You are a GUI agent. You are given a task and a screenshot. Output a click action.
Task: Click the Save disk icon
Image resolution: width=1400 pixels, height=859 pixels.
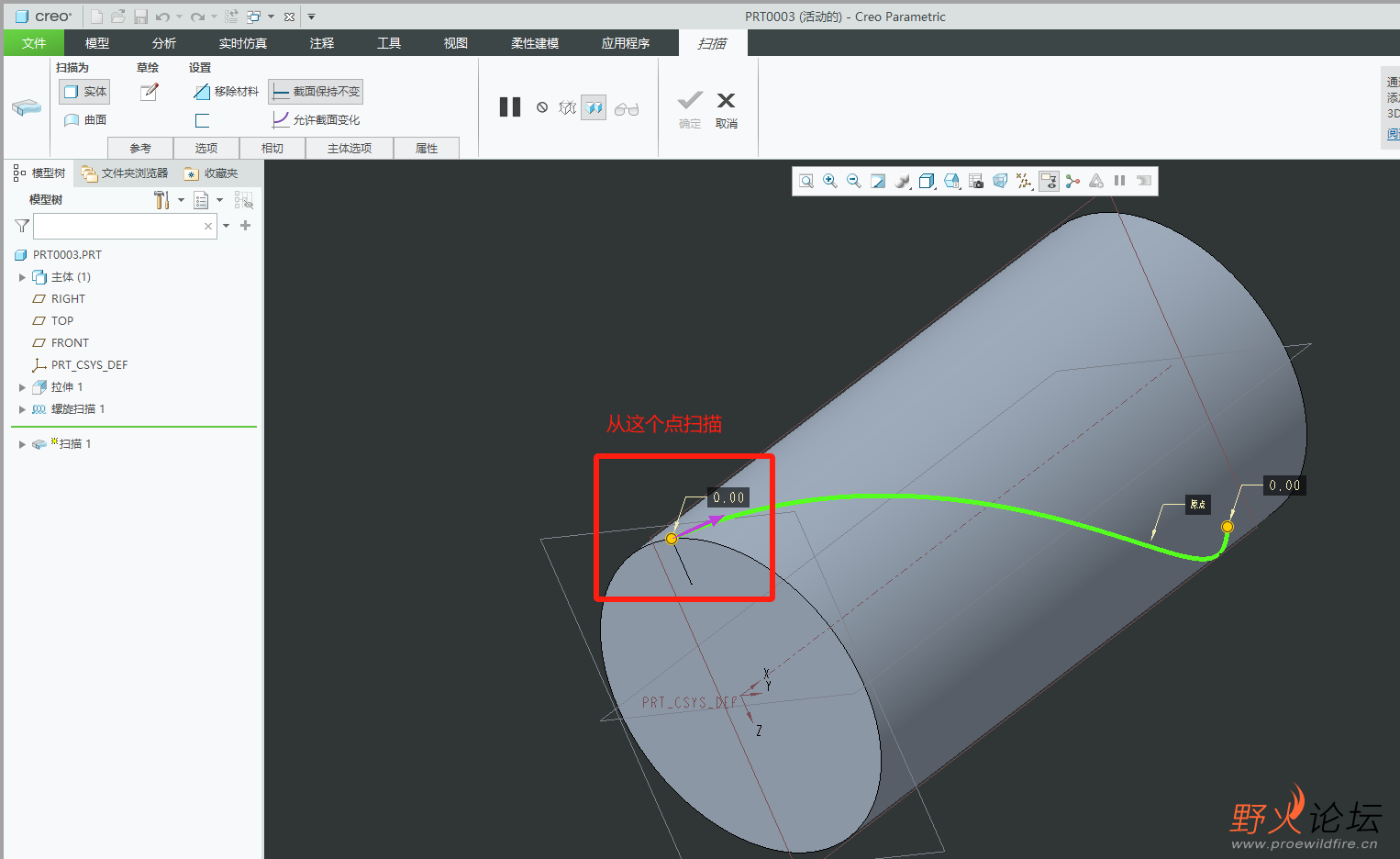click(x=140, y=17)
